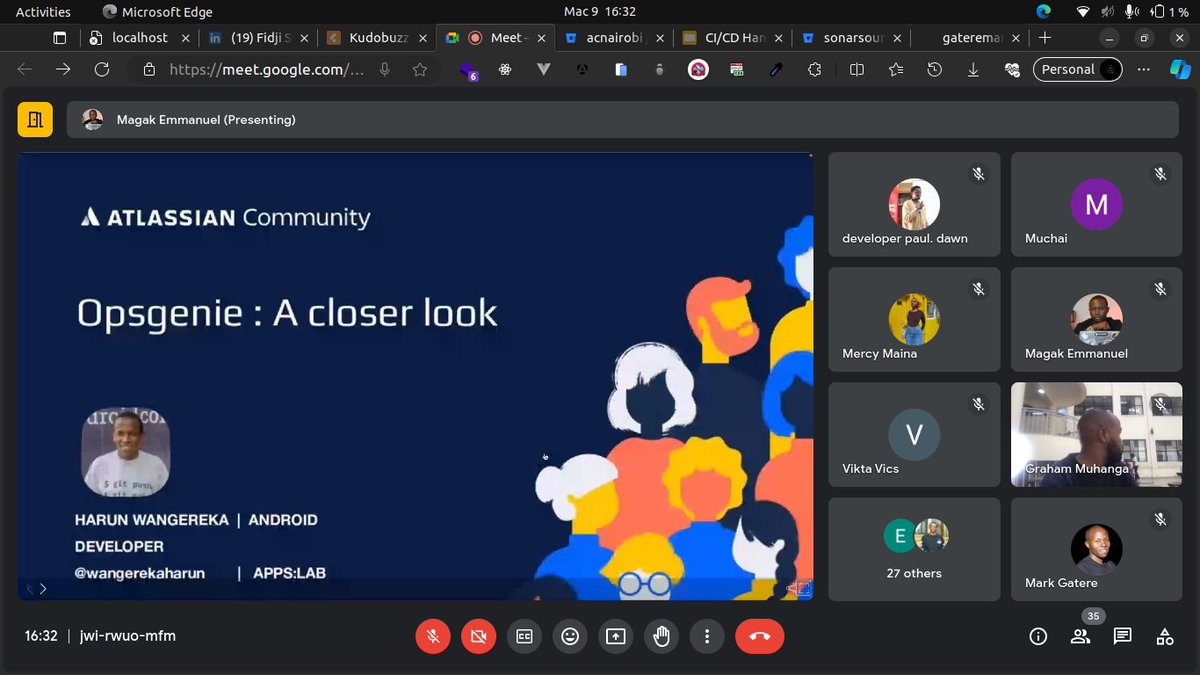Viewport: 1200px width, 675px height.
Task: Click the yellow companion mode icon
Action: [35, 120]
